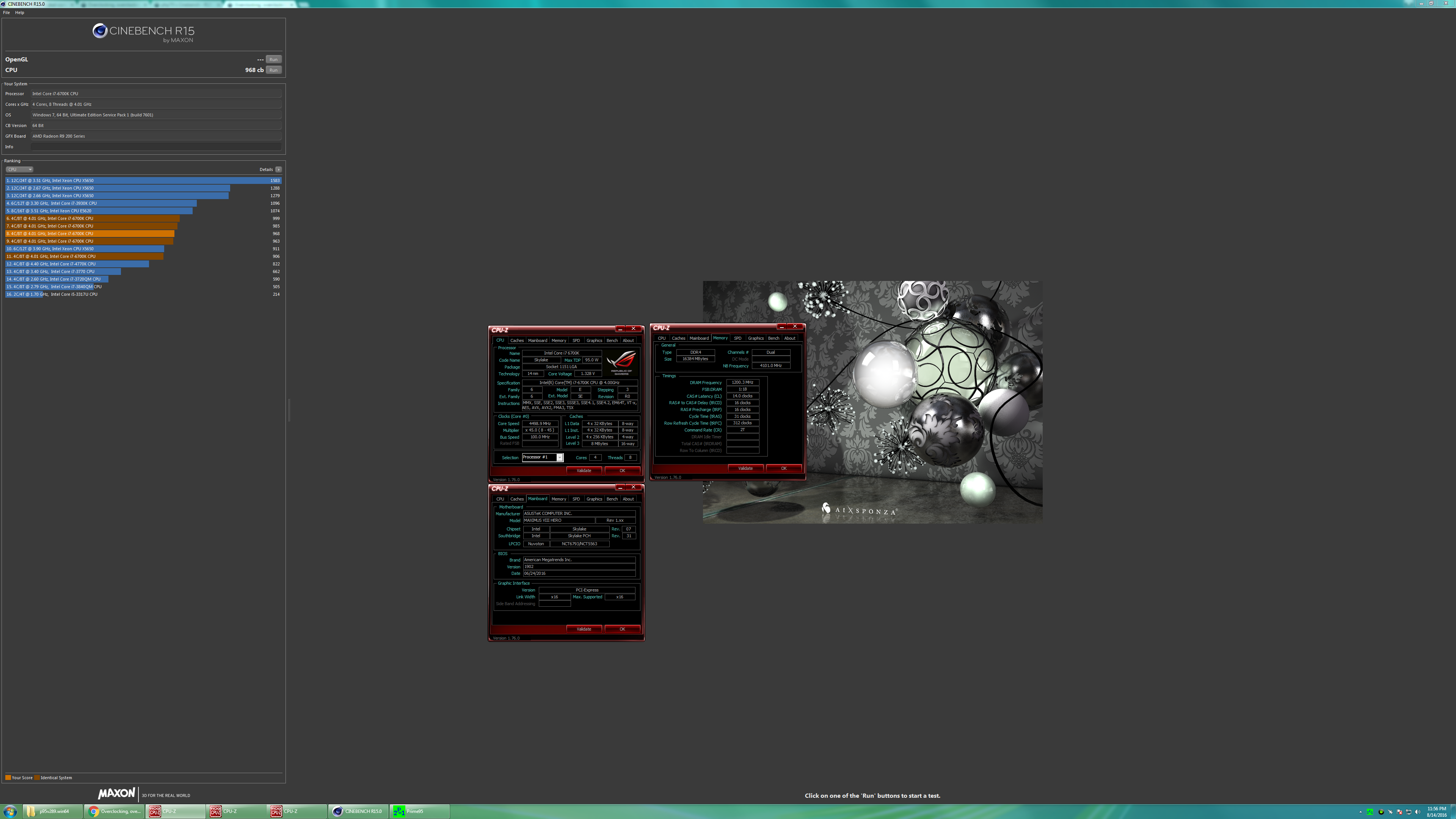Open the ranking CPU dropdown
Image resolution: width=1456 pixels, height=819 pixels.
tap(19, 169)
